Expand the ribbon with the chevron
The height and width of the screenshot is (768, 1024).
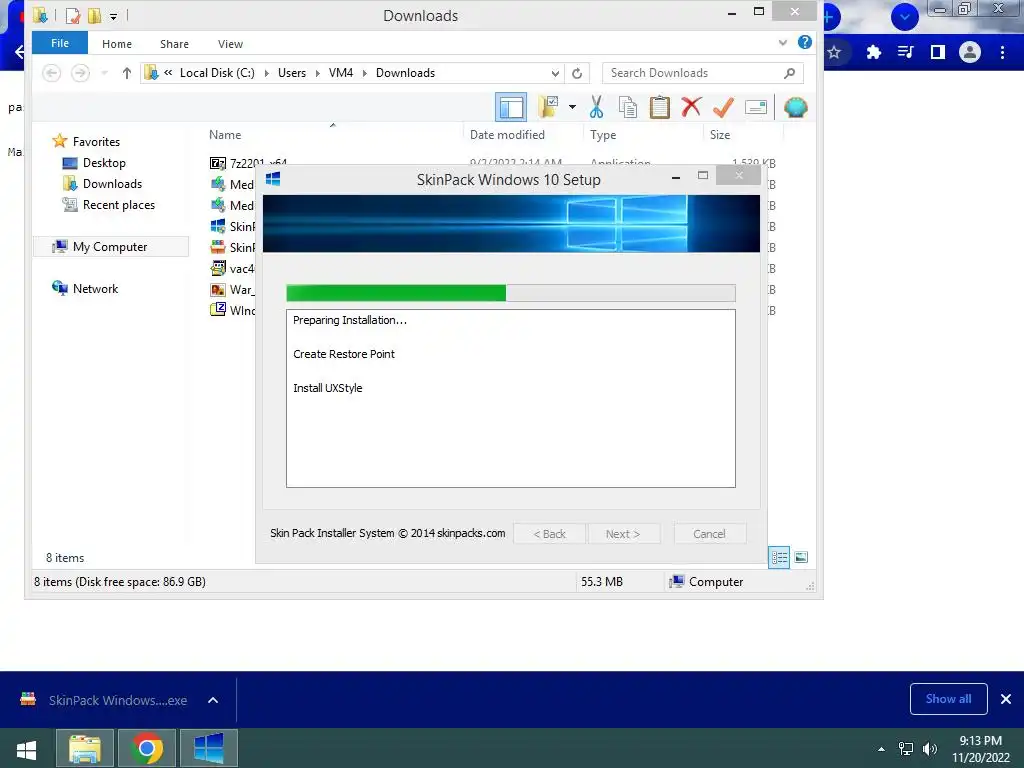(x=782, y=43)
